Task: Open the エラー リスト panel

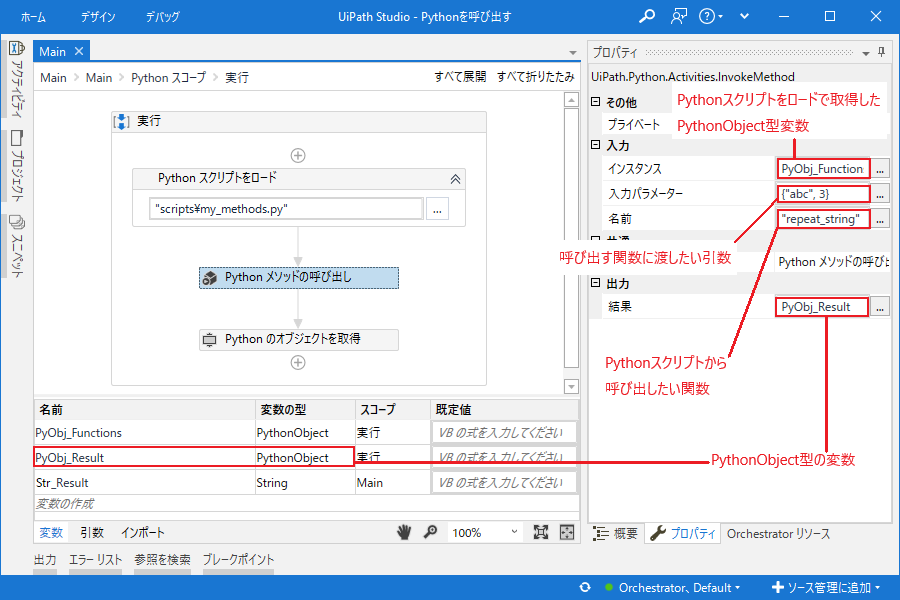Action: point(96,560)
